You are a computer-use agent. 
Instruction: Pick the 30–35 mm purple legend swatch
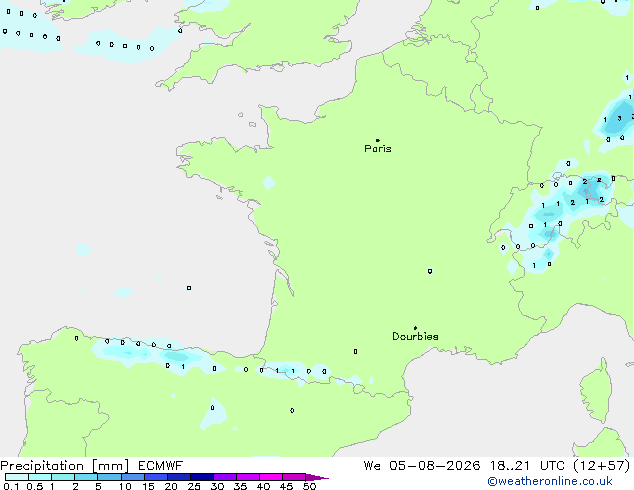pyautogui.click(x=225, y=477)
